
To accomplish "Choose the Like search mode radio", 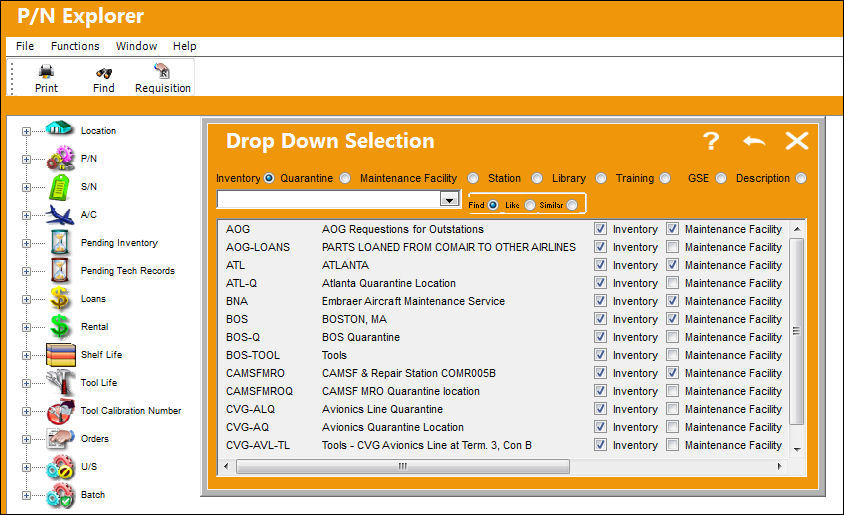I will [x=530, y=205].
